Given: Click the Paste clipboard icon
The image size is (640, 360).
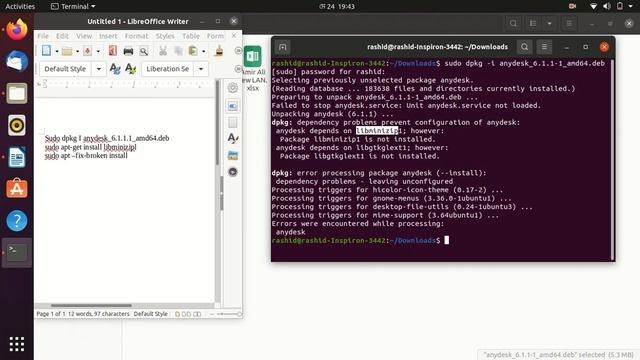Looking at the screenshot, I should pos(193,51).
